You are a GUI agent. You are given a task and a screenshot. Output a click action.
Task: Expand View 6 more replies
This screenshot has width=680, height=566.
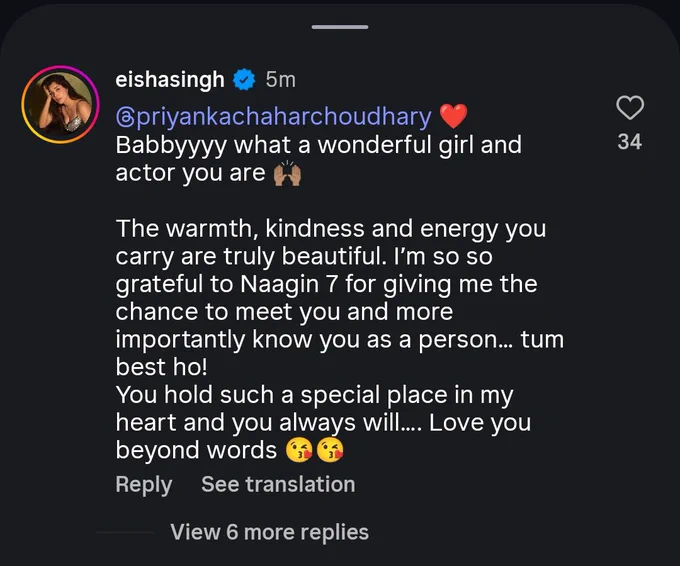(269, 532)
